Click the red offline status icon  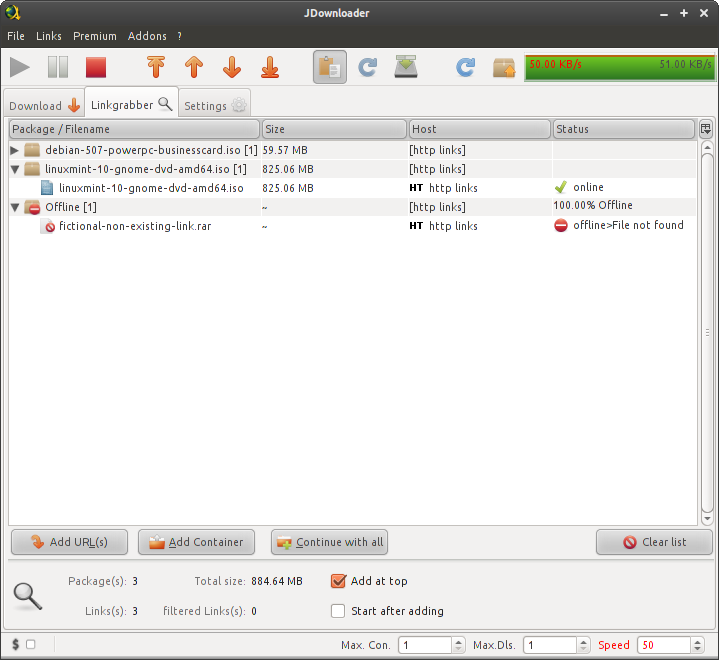(x=560, y=225)
